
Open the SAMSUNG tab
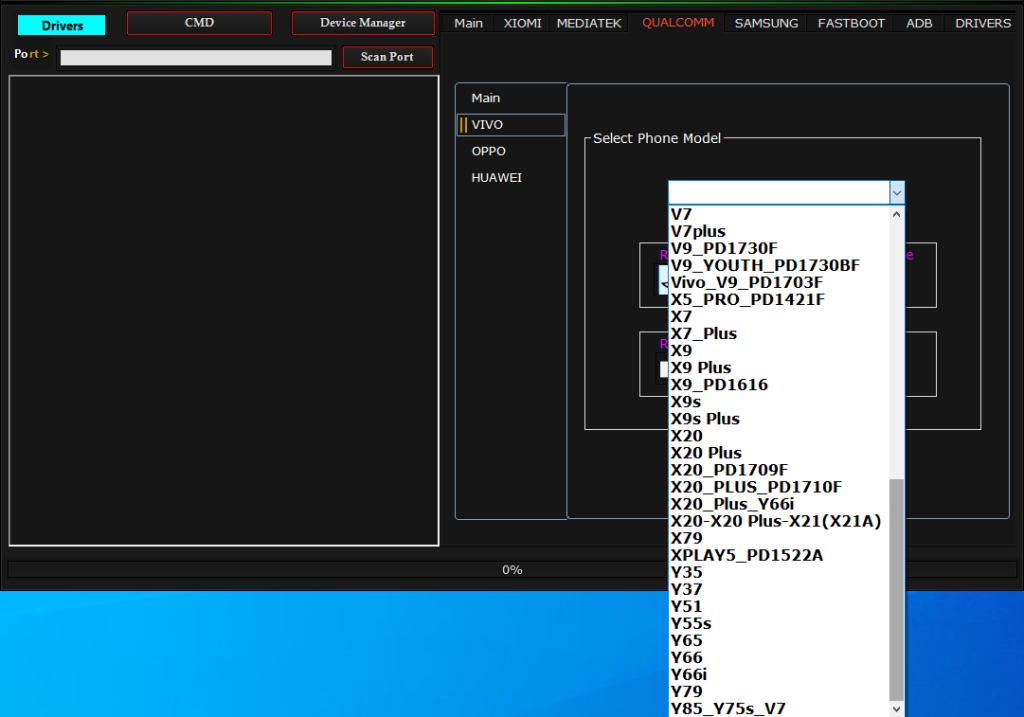(x=766, y=24)
